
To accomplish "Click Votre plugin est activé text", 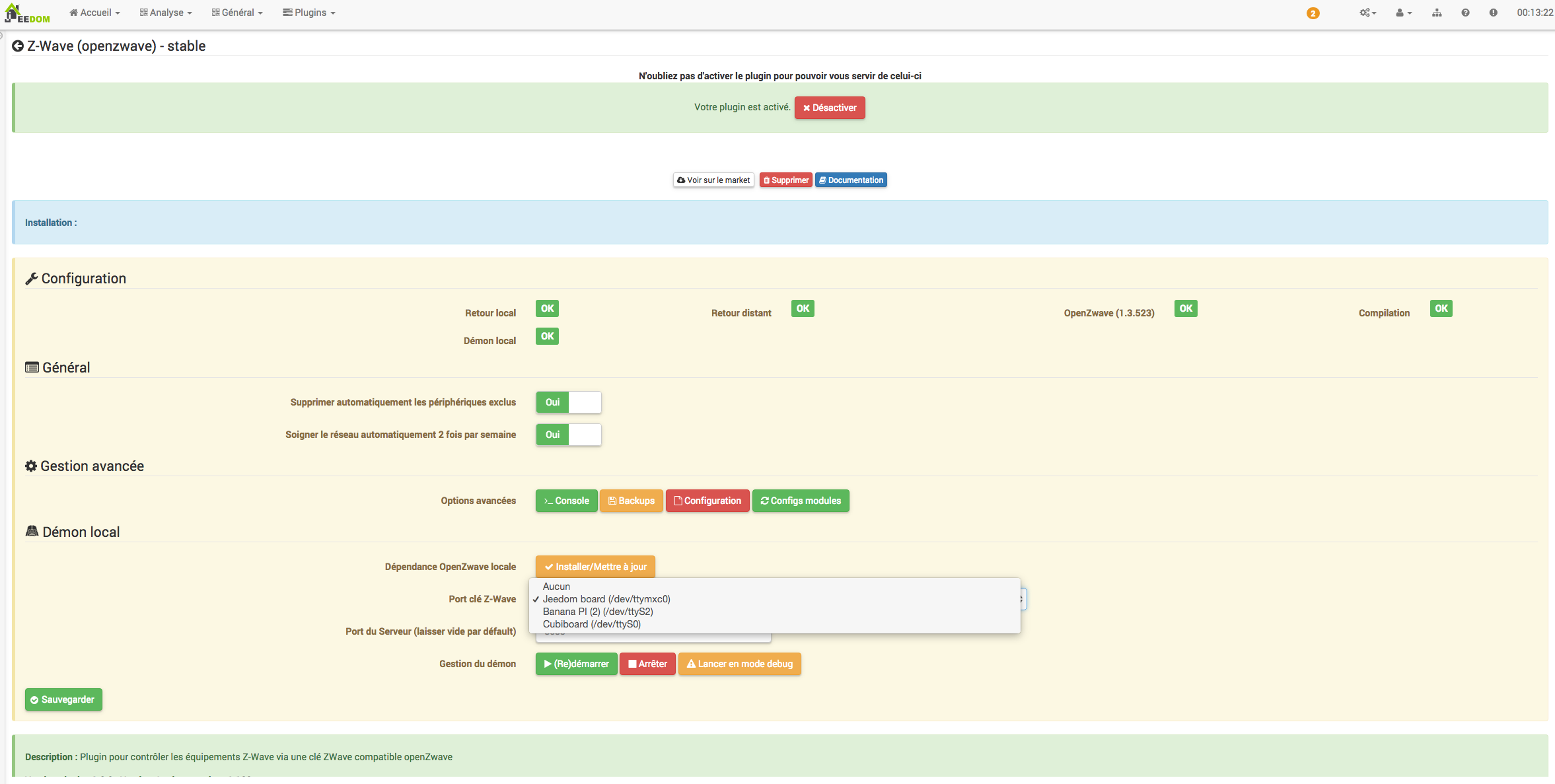I will [742, 107].
